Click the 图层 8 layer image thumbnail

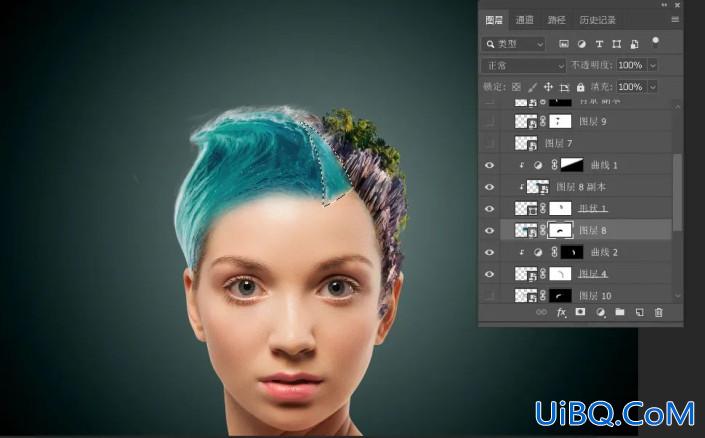tap(526, 231)
